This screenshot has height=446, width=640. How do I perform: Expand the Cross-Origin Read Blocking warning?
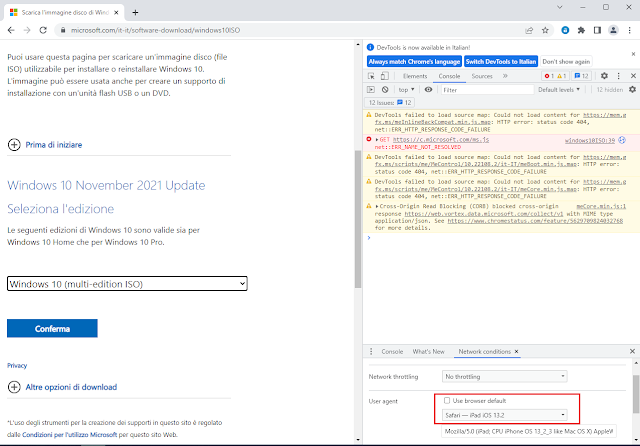pyautogui.click(x=377, y=206)
